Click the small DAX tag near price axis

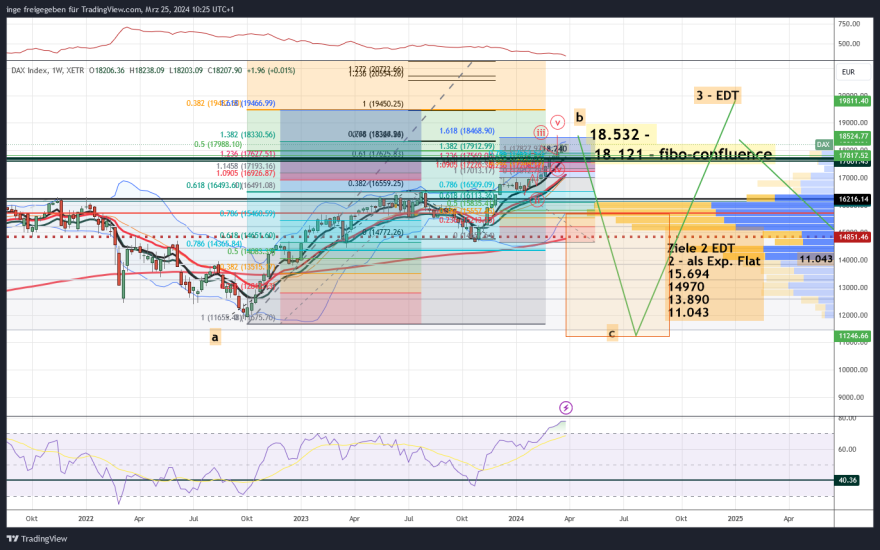click(x=823, y=145)
